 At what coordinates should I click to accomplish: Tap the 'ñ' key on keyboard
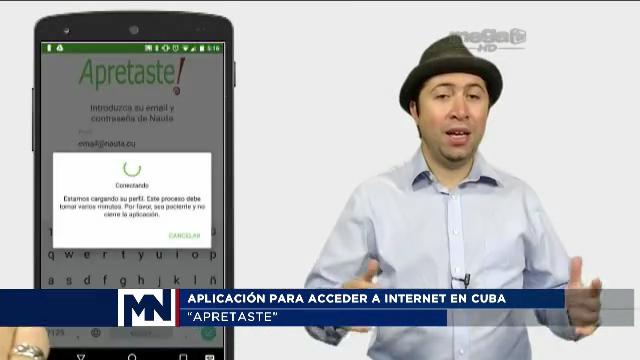tap(213, 280)
